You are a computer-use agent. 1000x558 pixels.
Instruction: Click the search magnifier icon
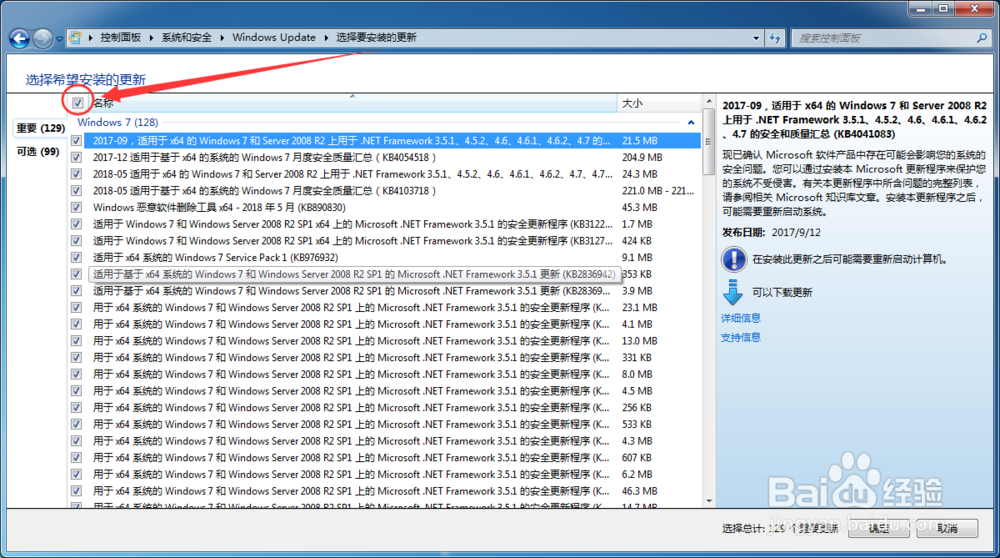pyautogui.click(x=982, y=38)
